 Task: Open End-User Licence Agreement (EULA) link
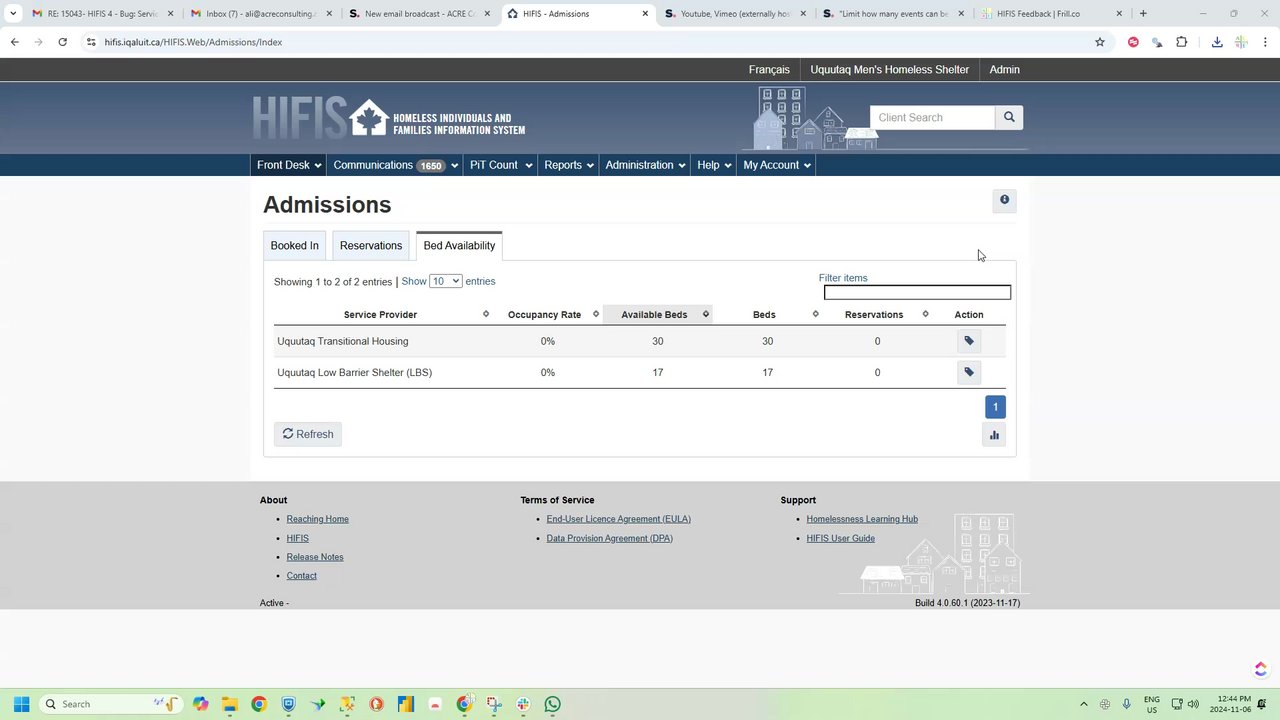coord(619,519)
